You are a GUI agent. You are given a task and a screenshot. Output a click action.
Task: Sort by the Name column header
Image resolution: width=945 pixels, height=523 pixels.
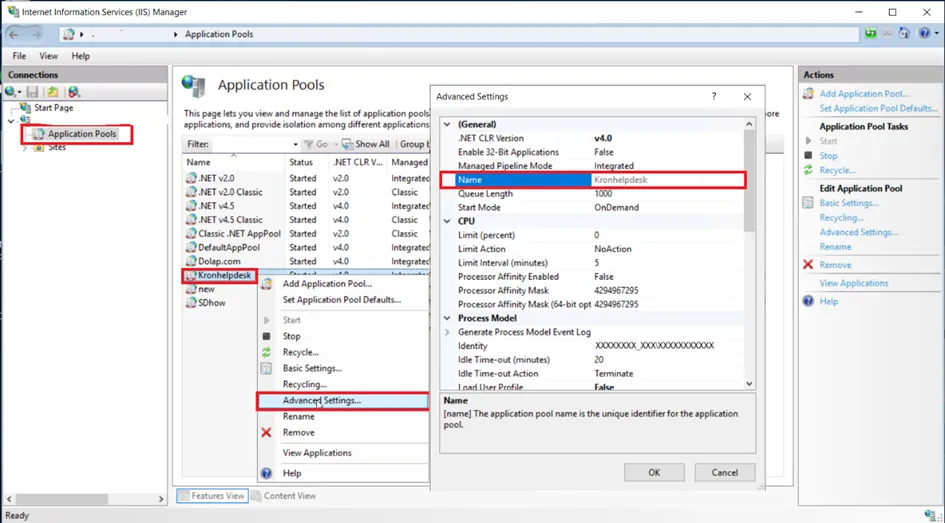point(198,162)
